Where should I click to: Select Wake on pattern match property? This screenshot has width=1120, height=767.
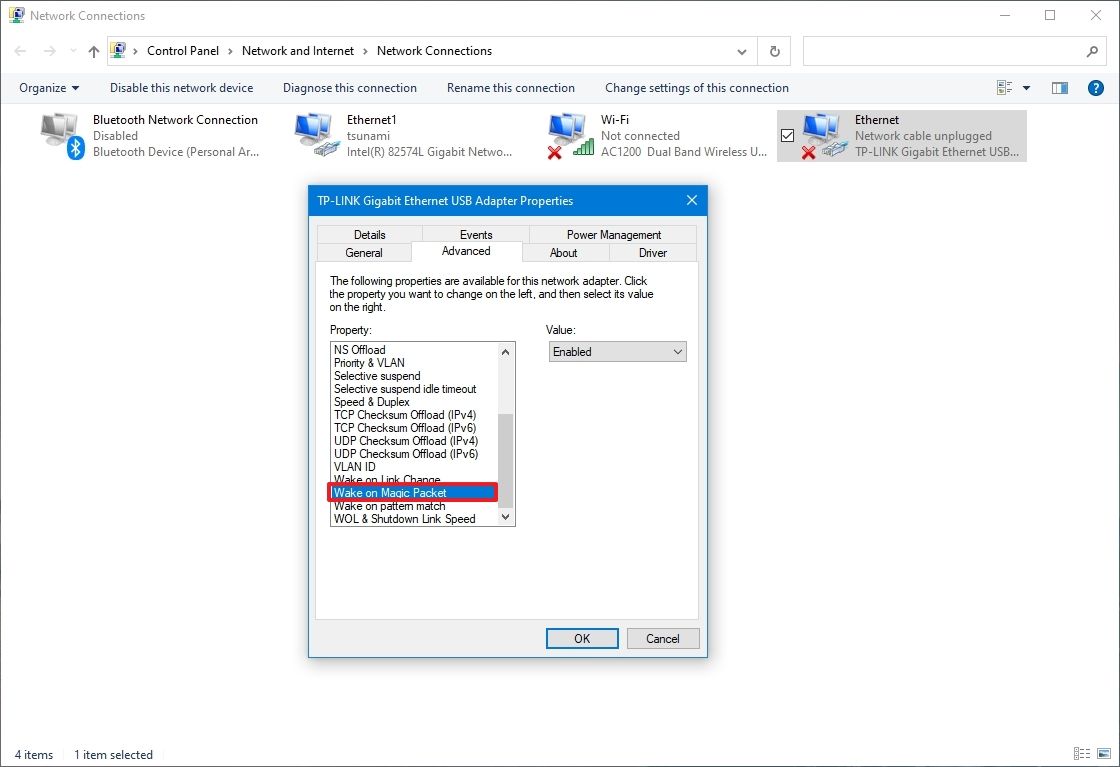coord(390,505)
